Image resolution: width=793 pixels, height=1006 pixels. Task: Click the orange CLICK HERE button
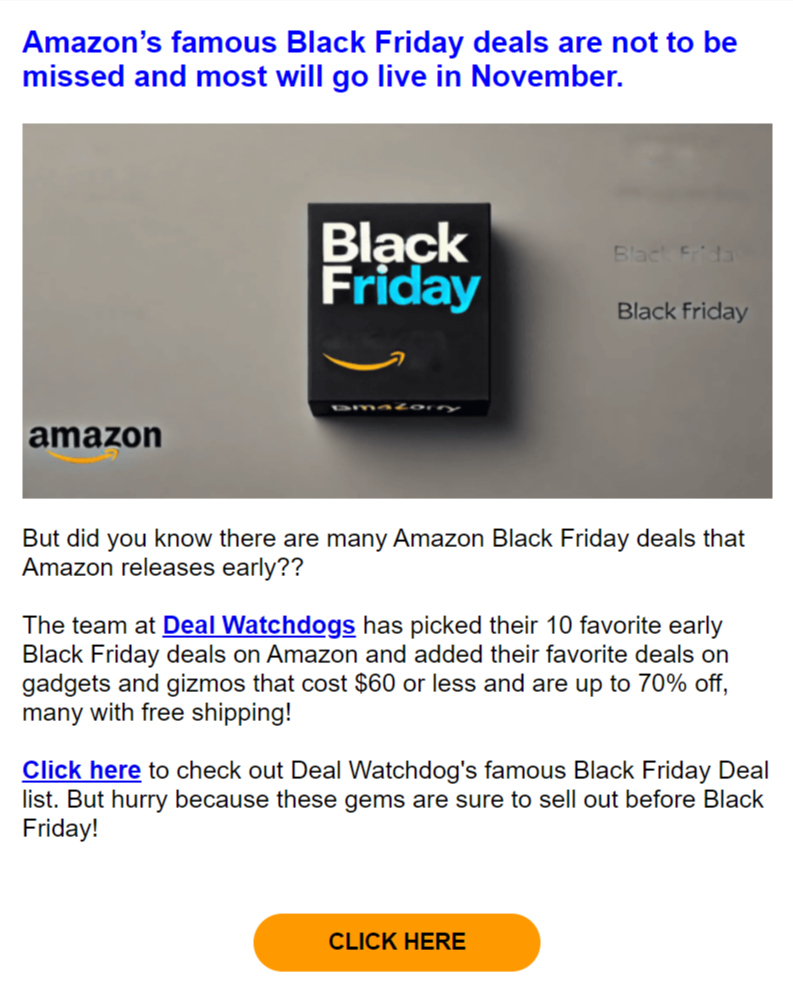396,942
